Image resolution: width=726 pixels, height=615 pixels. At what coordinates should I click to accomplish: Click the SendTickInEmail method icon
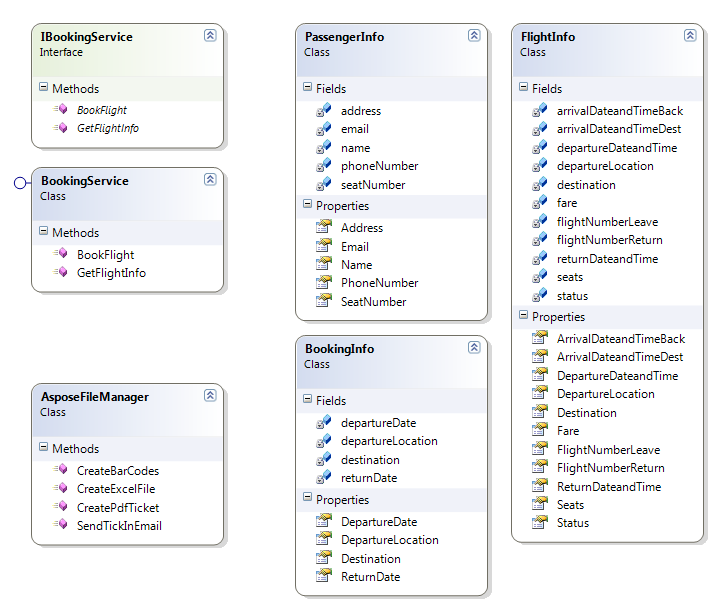tap(60, 526)
